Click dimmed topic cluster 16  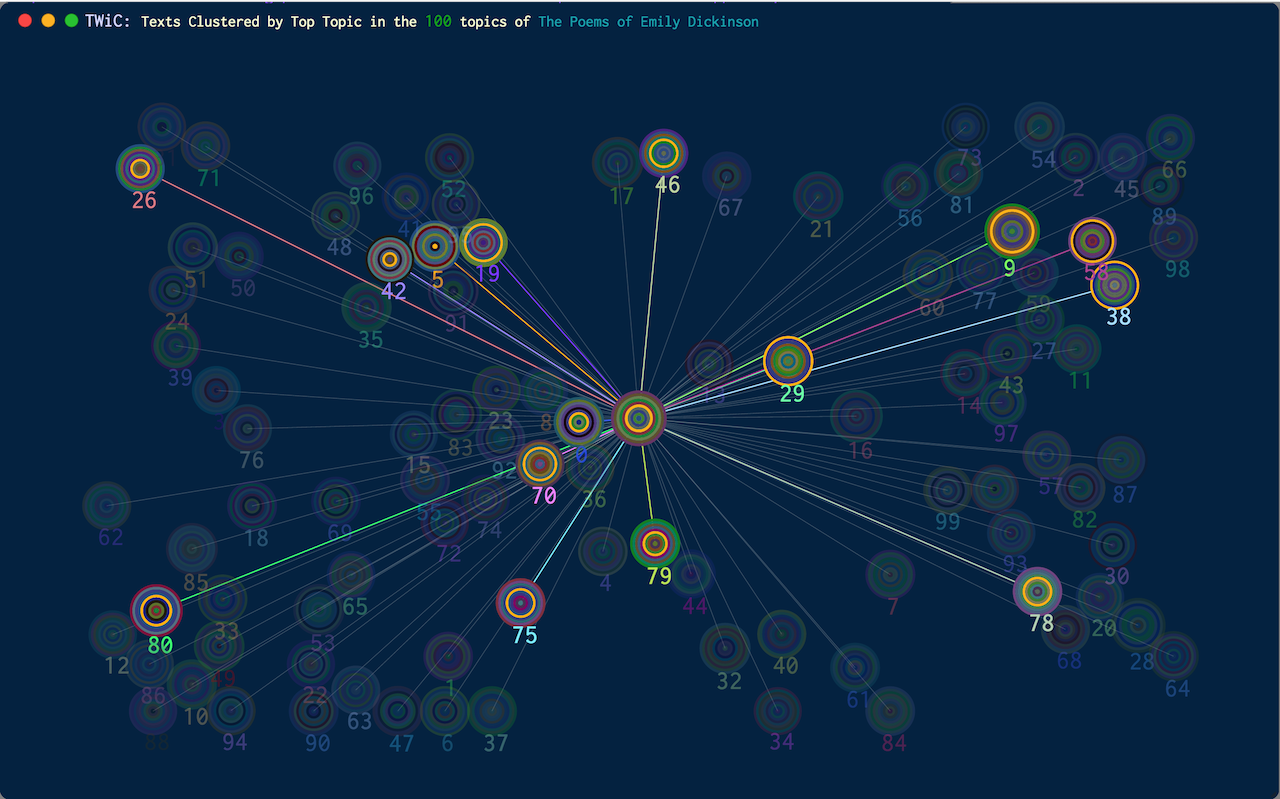[x=856, y=416]
